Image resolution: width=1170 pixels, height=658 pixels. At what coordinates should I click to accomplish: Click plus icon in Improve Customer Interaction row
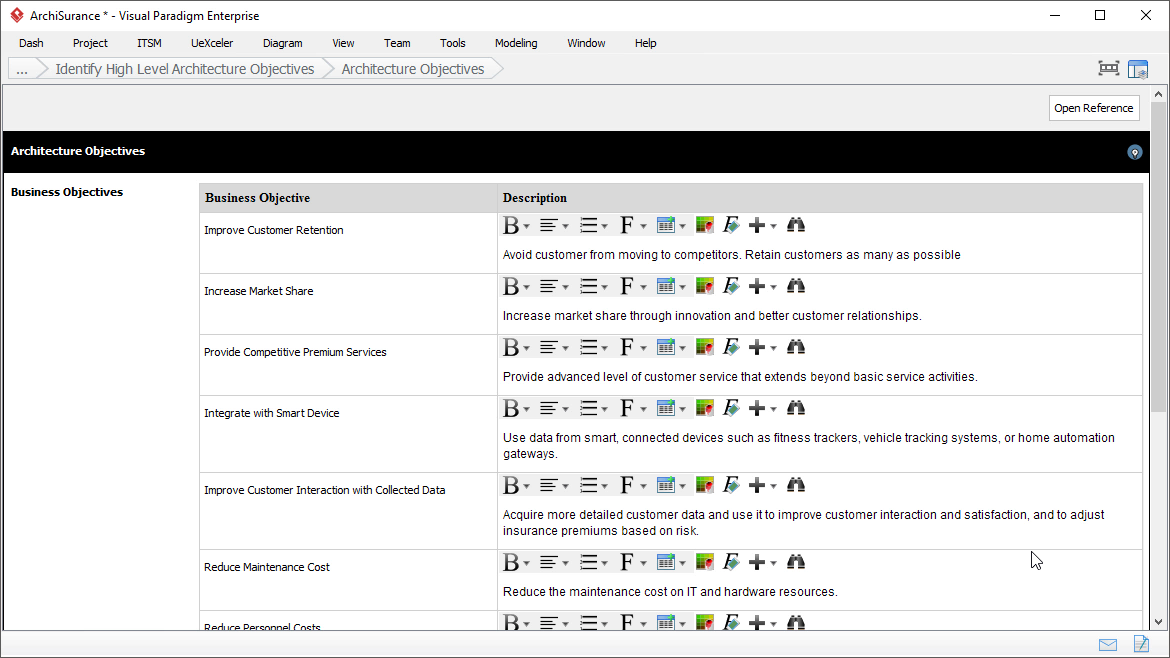click(x=757, y=486)
